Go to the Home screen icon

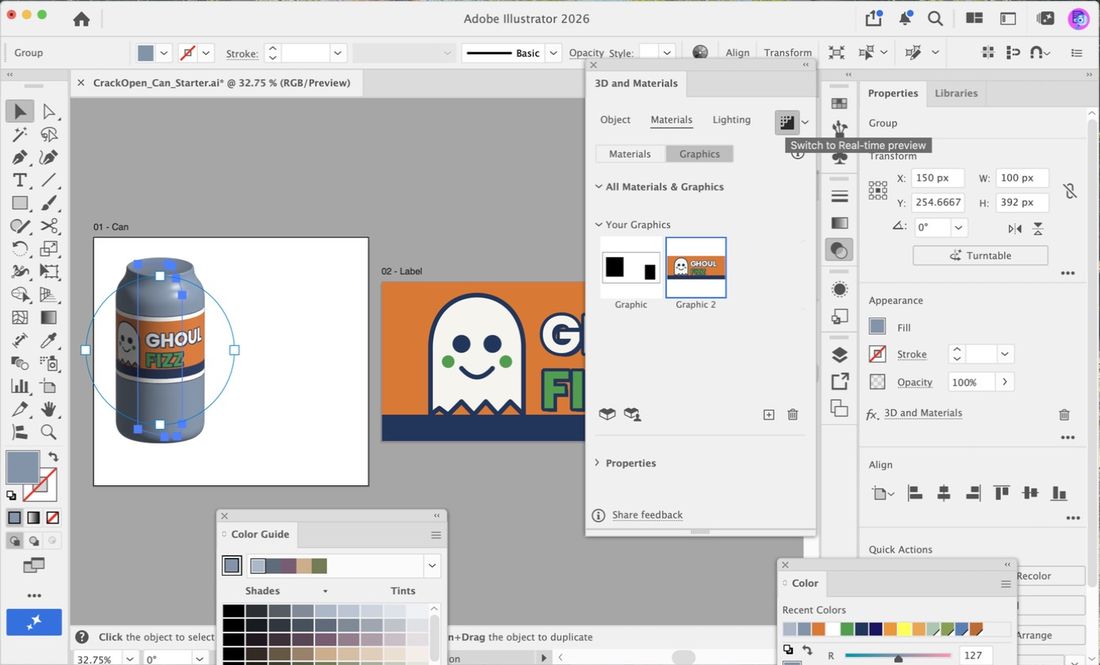click(81, 19)
